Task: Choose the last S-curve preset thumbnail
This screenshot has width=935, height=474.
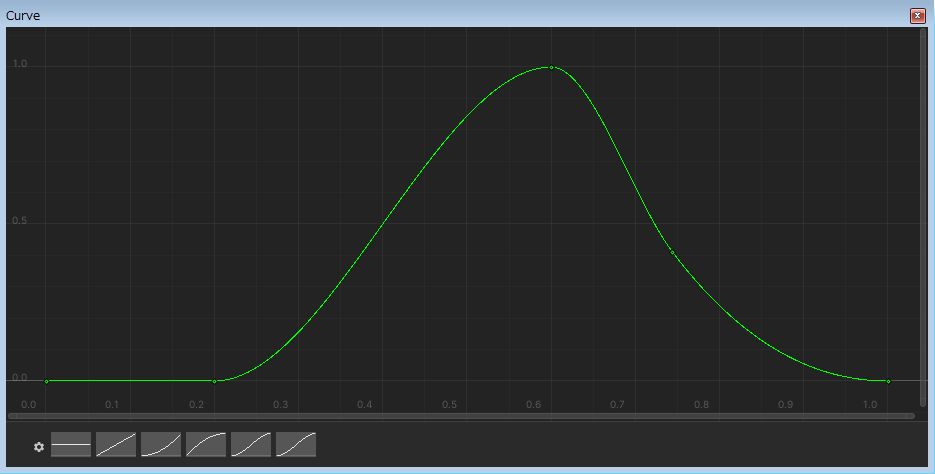Action: pos(296,444)
